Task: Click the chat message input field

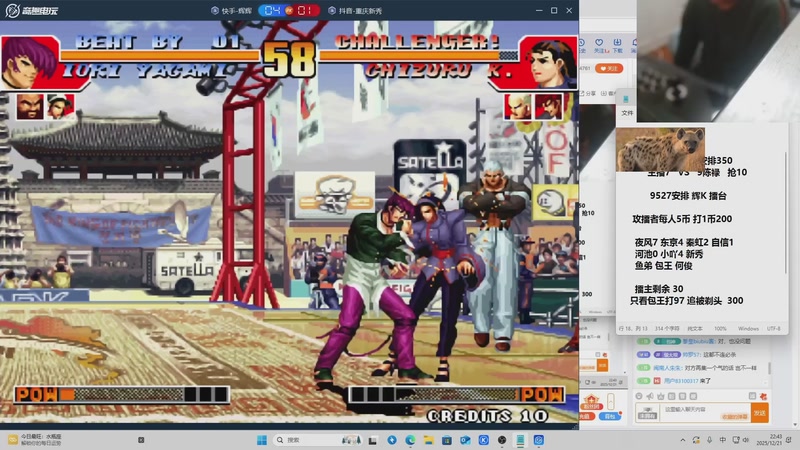Action: point(705,413)
